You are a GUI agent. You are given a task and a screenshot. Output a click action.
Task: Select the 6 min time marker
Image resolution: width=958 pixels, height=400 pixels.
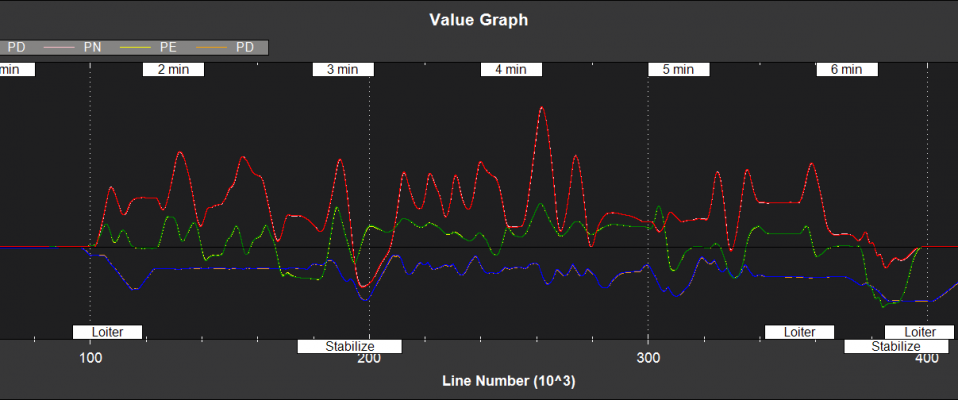[x=846, y=70]
